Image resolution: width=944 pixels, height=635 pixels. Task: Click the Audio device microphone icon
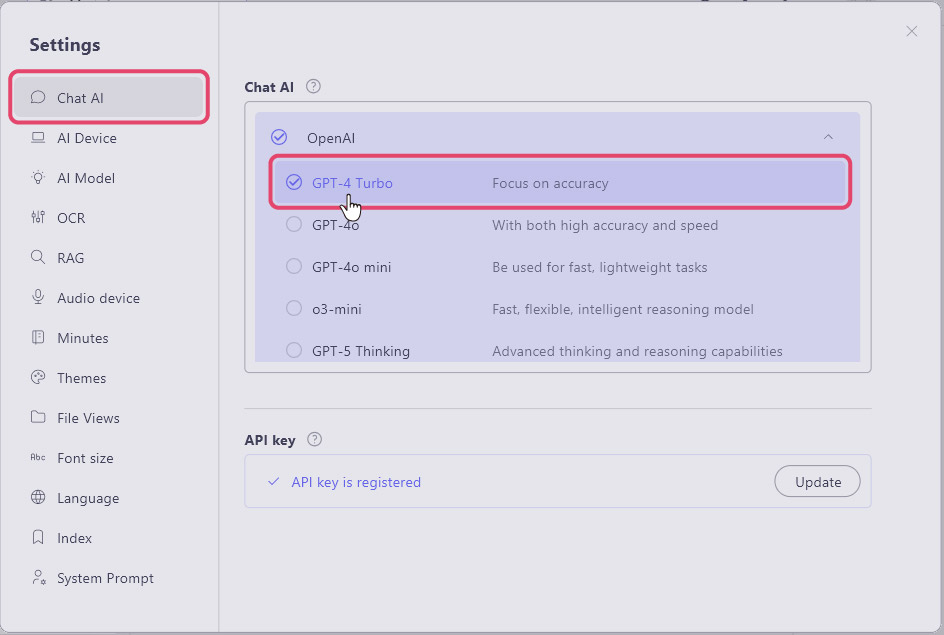pyautogui.click(x=38, y=298)
